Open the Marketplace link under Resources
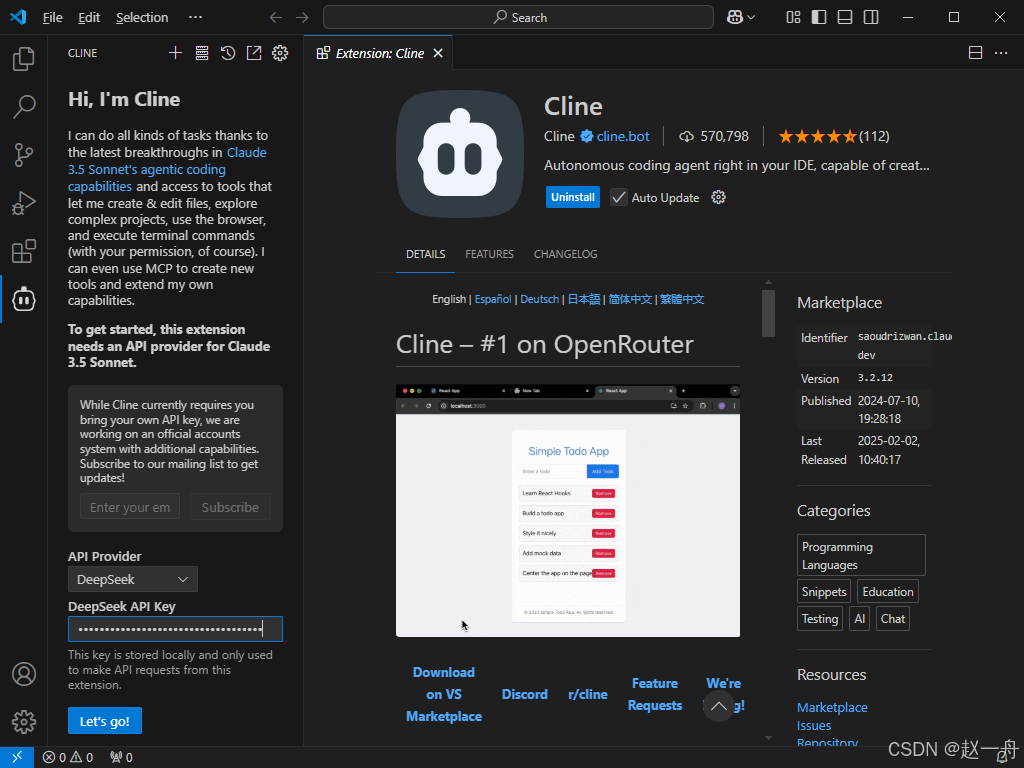This screenshot has width=1024, height=768. click(832, 707)
